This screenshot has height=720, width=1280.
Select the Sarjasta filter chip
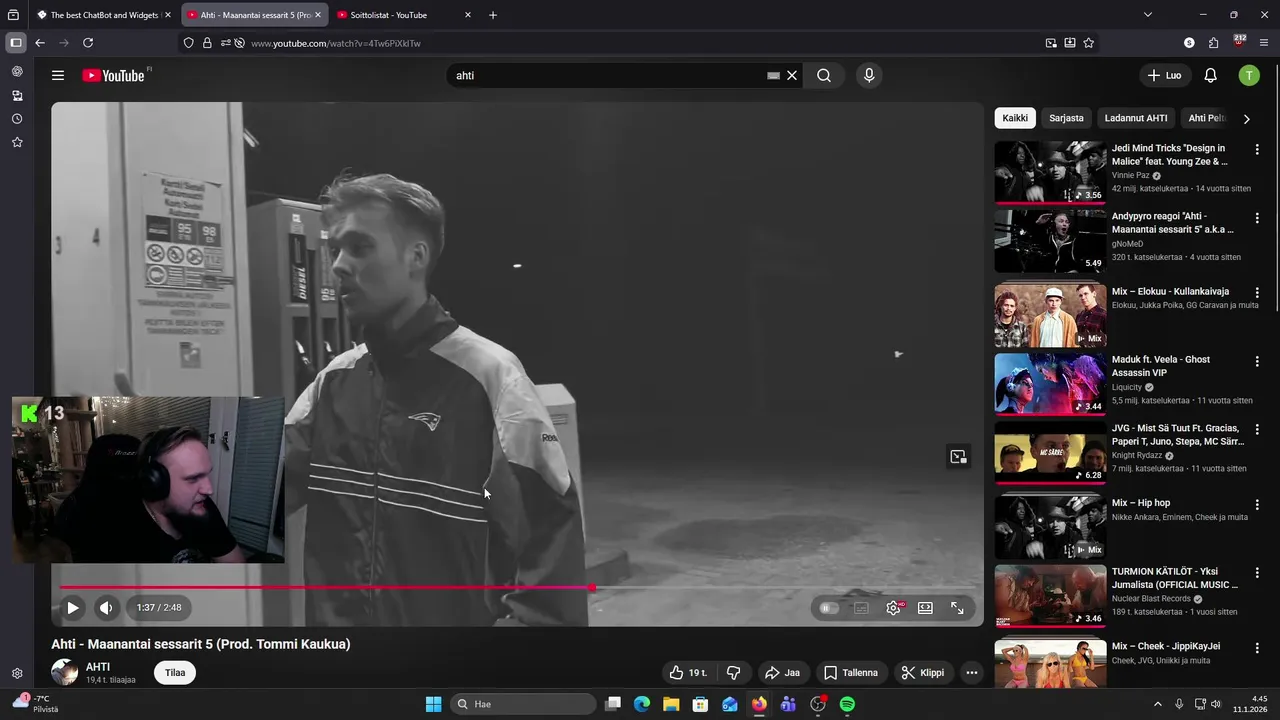[1066, 118]
